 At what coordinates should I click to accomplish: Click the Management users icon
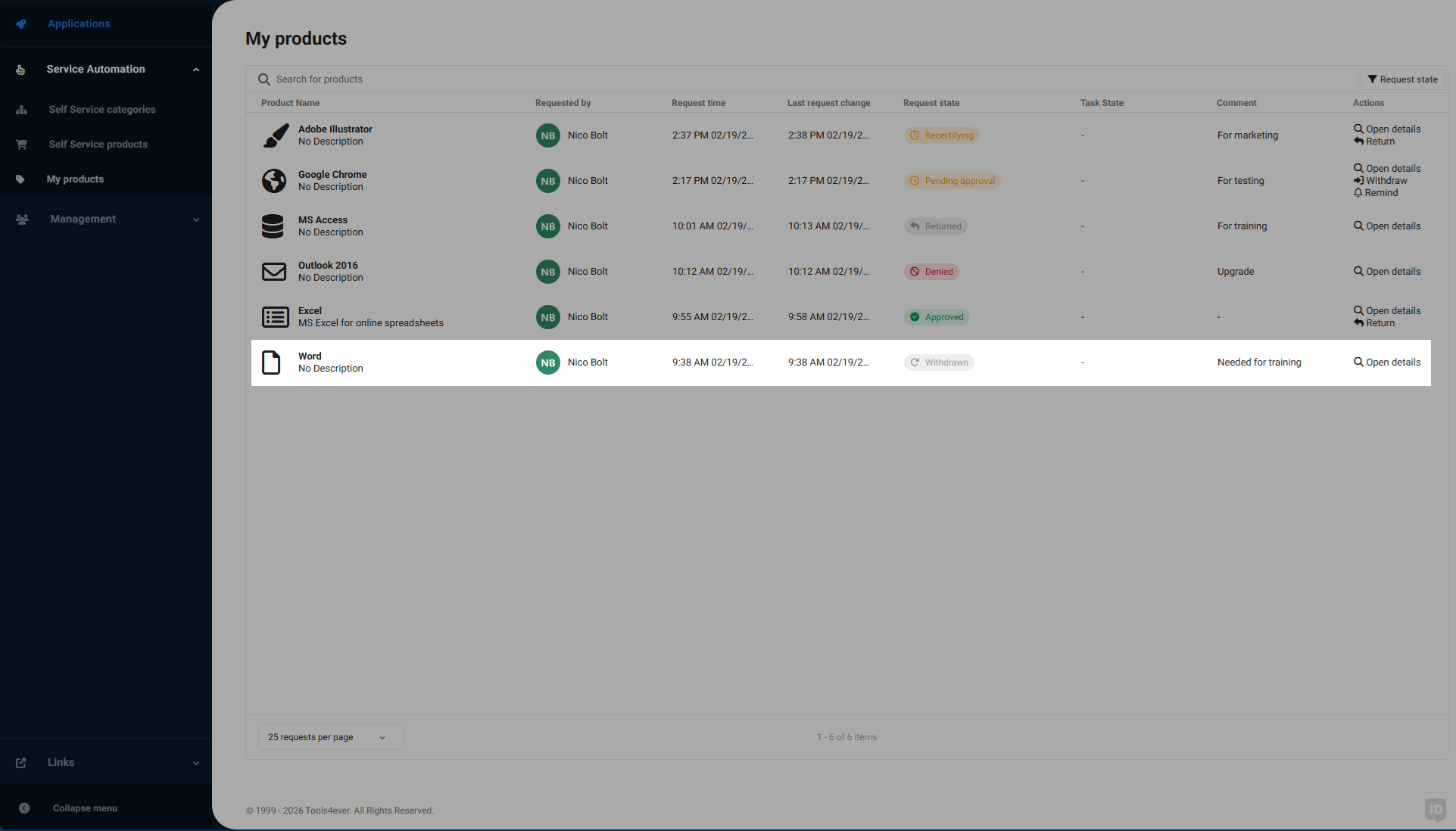(x=21, y=219)
